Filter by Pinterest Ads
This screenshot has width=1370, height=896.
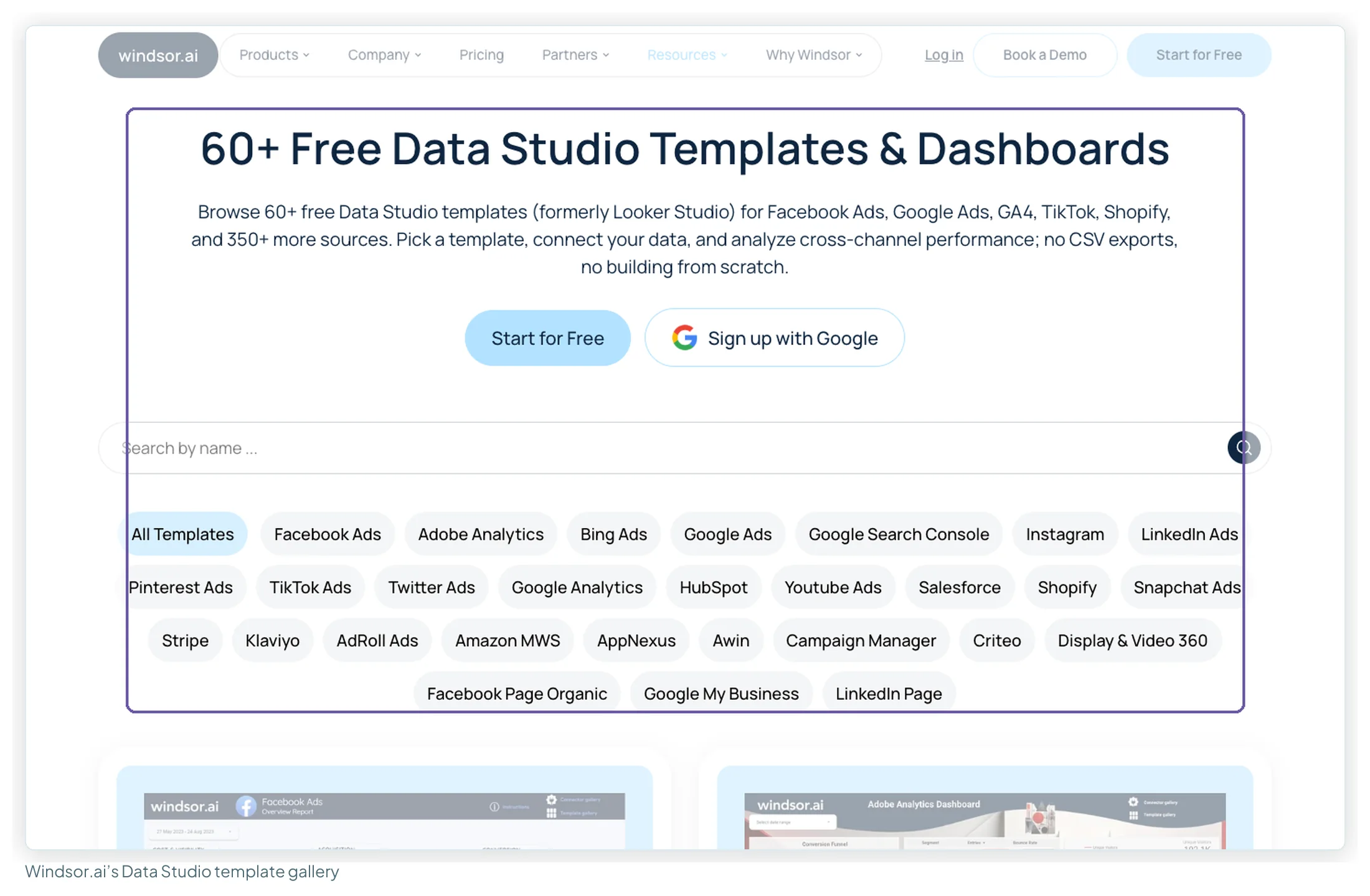pos(181,587)
